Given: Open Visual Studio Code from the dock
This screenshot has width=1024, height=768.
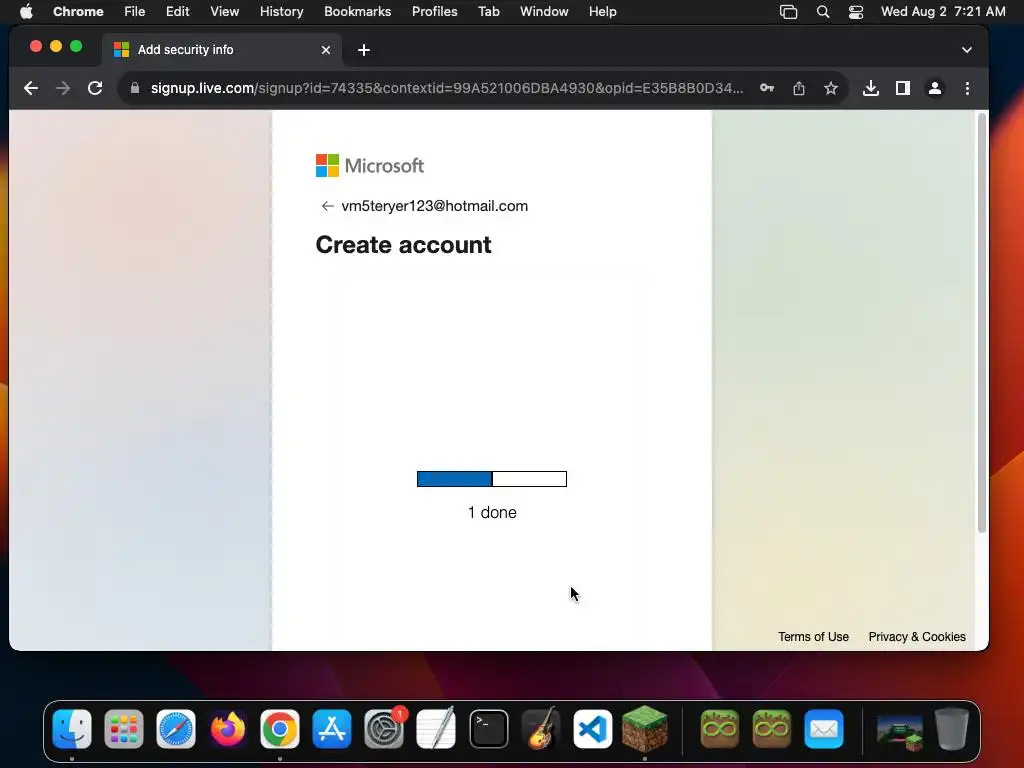Looking at the screenshot, I should click(593, 729).
